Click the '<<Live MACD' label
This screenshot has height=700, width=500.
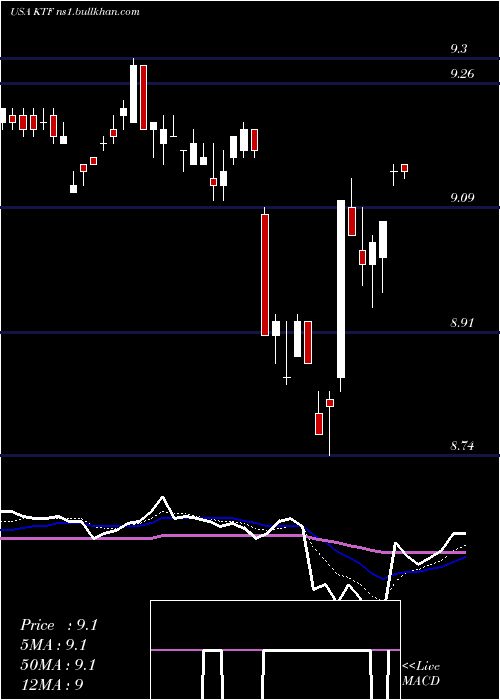point(421,673)
